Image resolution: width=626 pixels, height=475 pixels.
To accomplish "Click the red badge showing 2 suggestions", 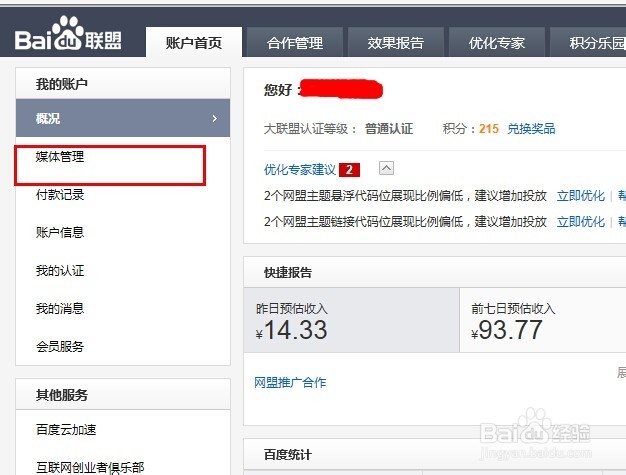I will (x=349, y=170).
